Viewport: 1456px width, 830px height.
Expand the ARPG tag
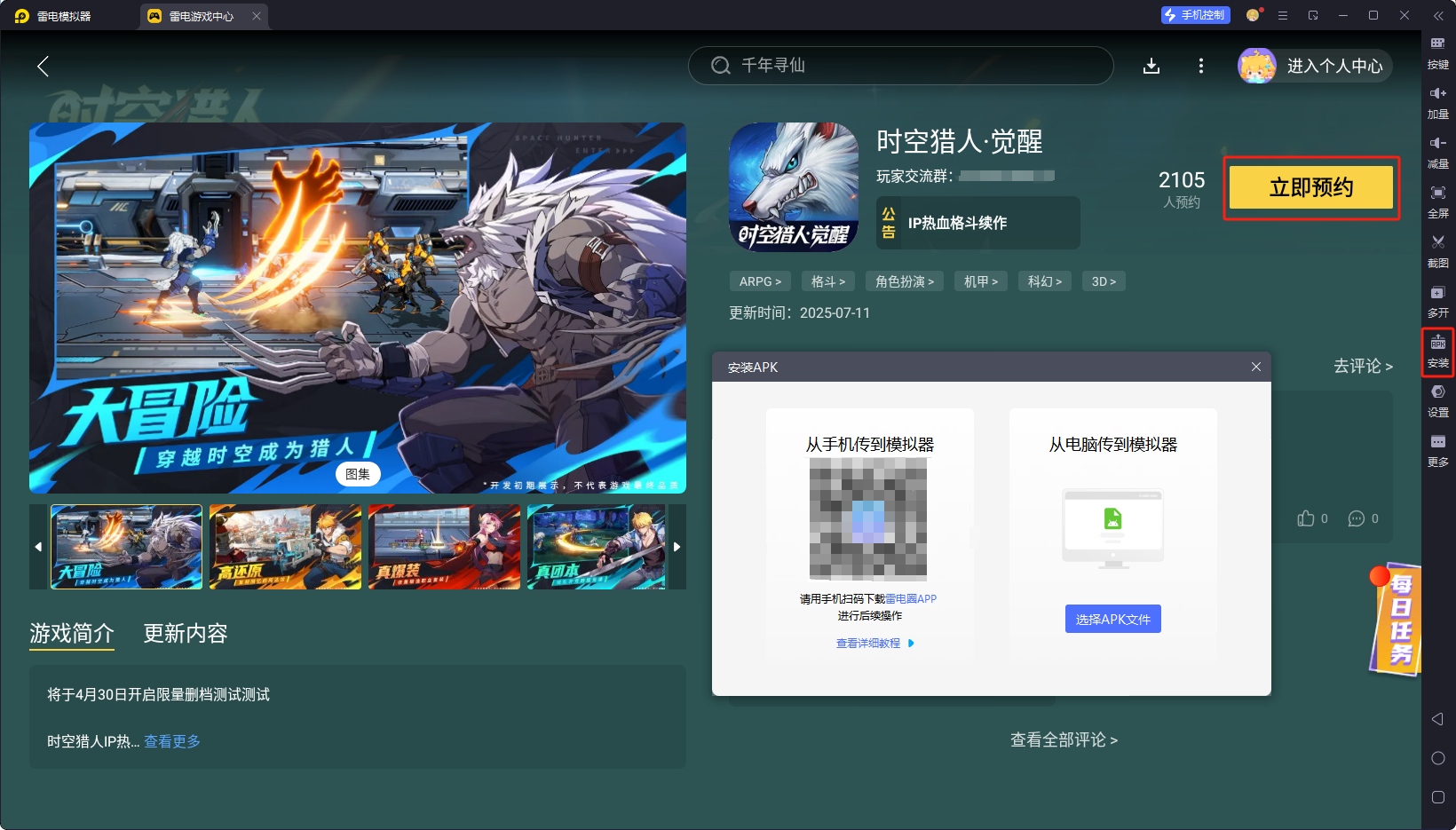tap(760, 281)
